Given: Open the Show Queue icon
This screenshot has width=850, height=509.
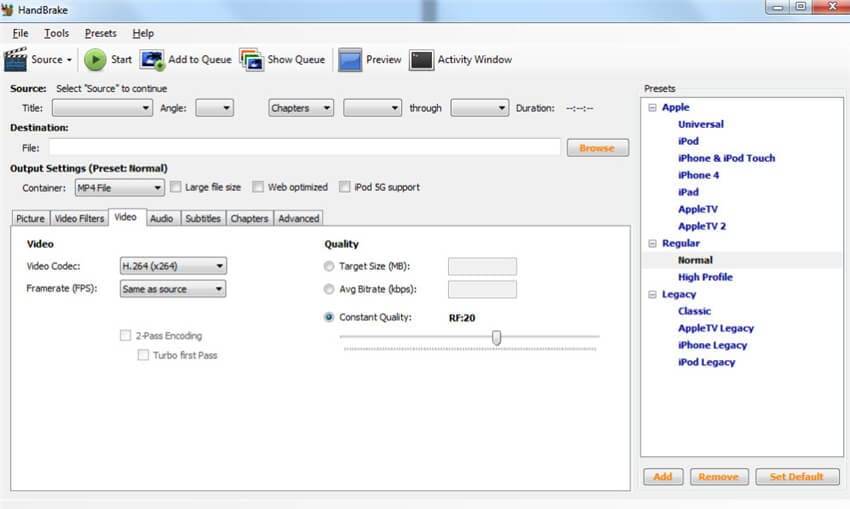Looking at the screenshot, I should click(x=251, y=60).
